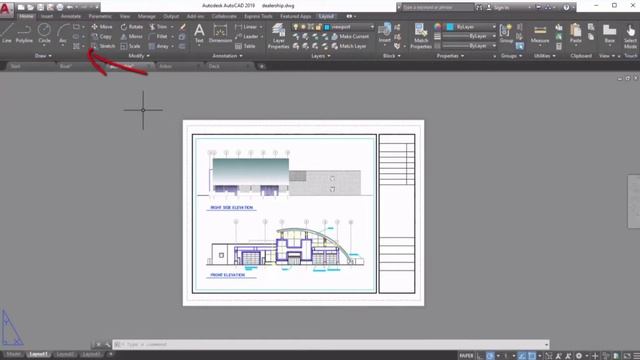Click the Linear dimension tool

click(246, 27)
